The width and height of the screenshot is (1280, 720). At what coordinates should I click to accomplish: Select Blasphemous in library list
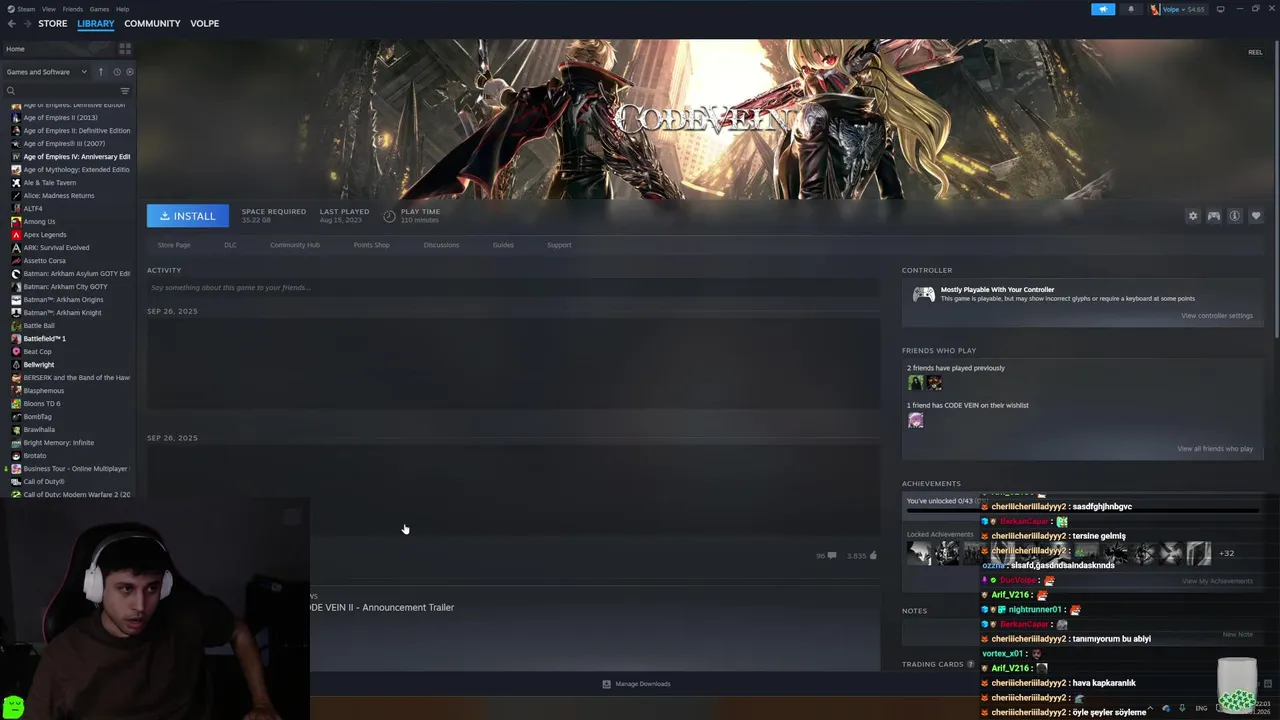43,391
